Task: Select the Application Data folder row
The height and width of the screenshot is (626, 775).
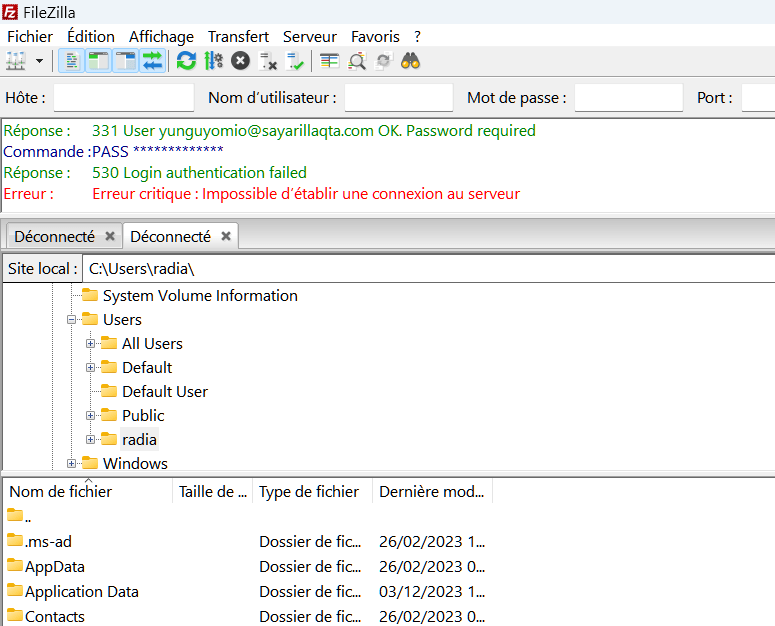Action: point(249,591)
